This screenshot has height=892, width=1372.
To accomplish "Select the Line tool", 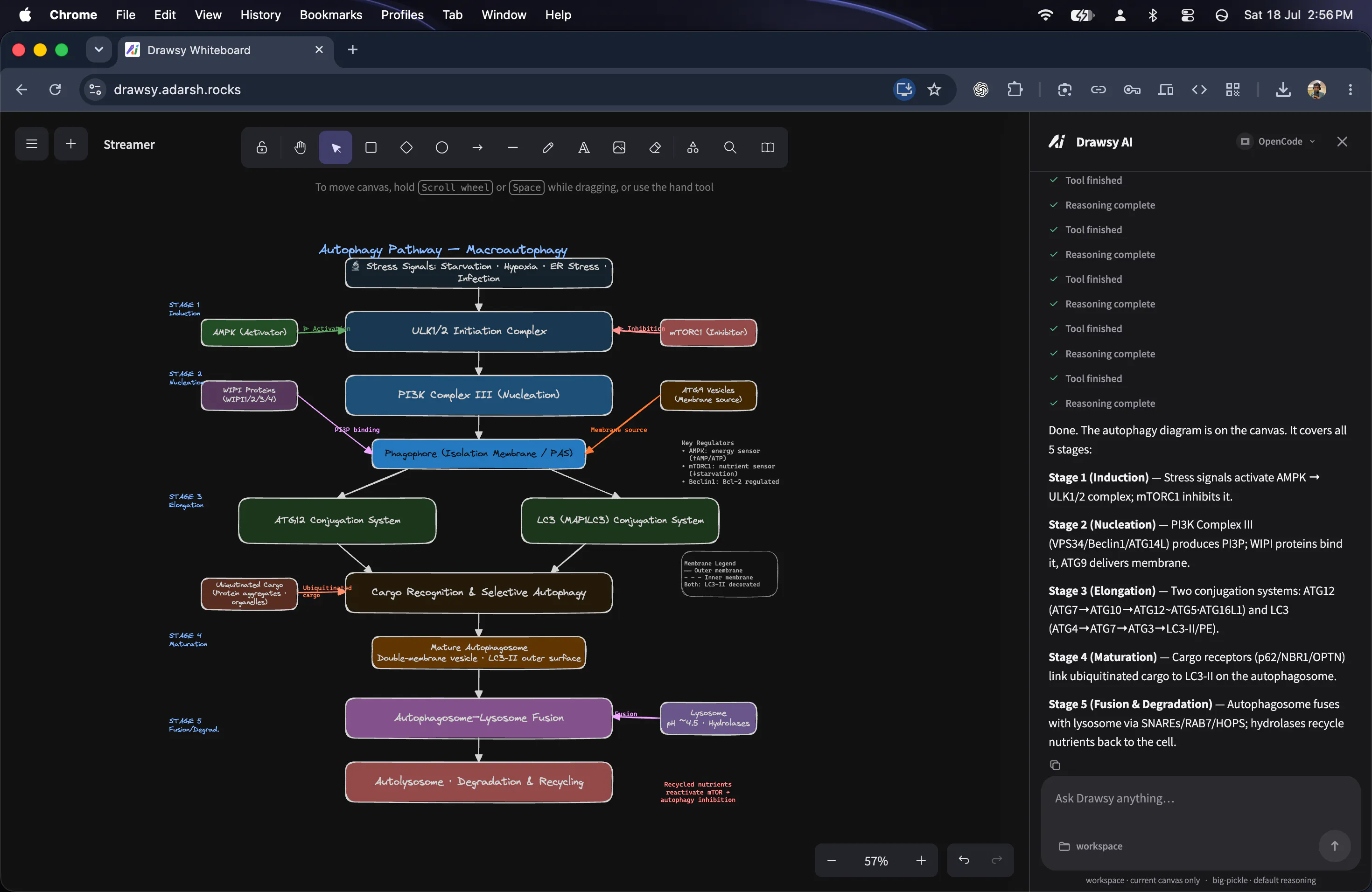I will point(512,147).
